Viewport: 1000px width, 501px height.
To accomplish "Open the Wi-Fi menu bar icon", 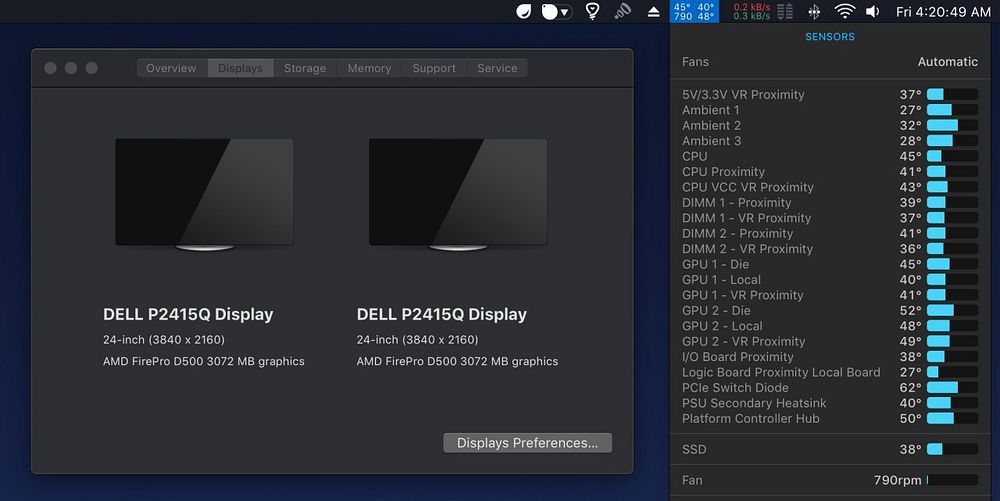I will point(844,11).
